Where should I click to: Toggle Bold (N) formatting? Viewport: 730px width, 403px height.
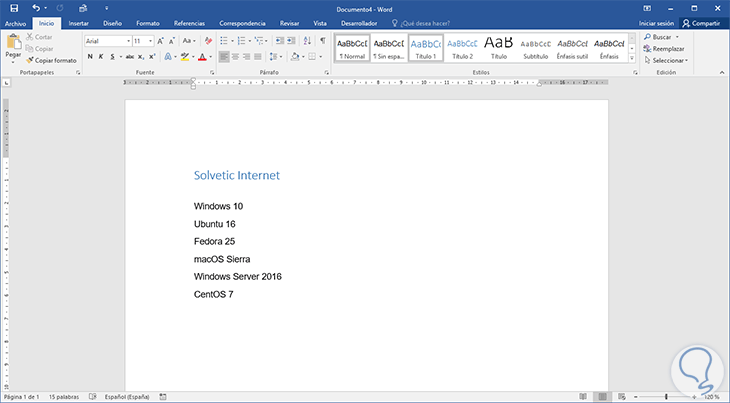90,57
